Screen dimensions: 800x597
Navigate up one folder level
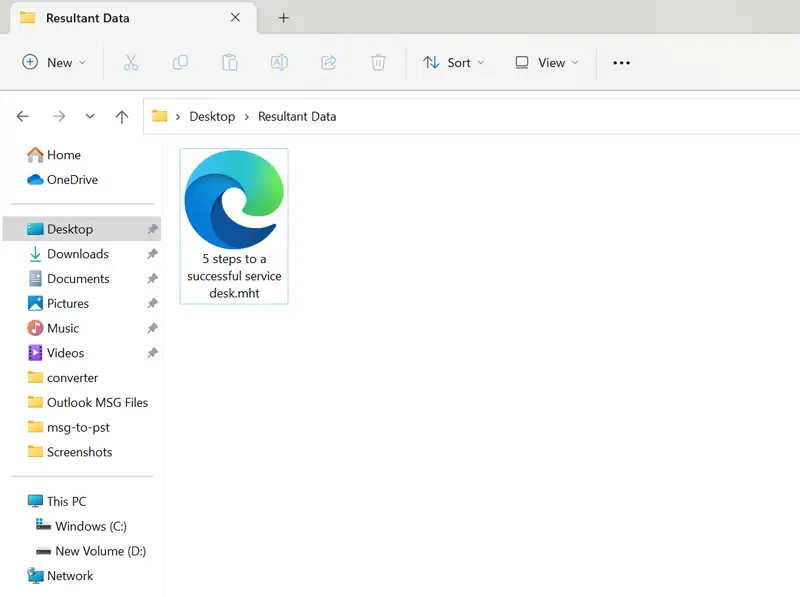click(122, 117)
